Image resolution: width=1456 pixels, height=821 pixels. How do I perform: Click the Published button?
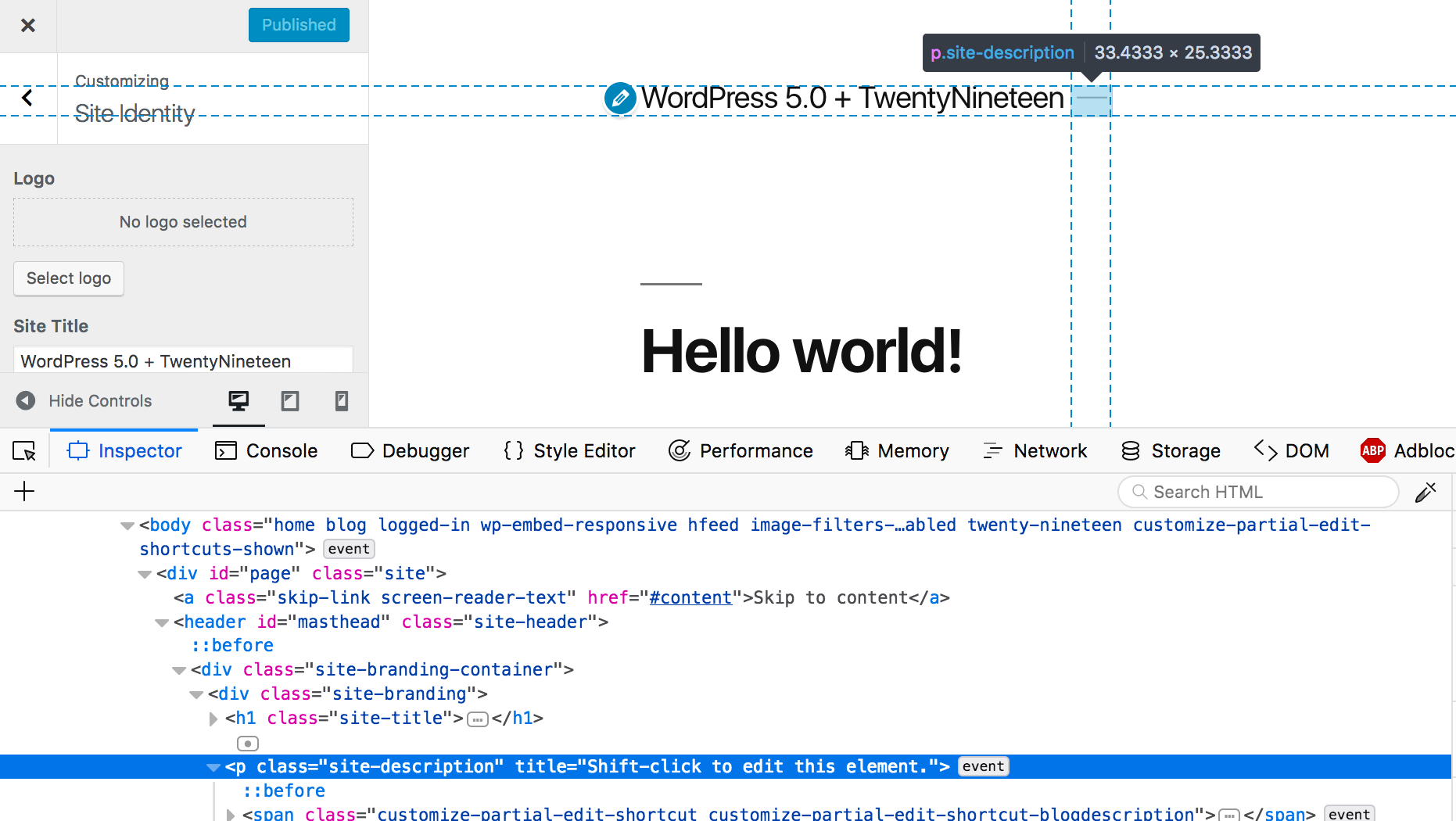(x=299, y=25)
